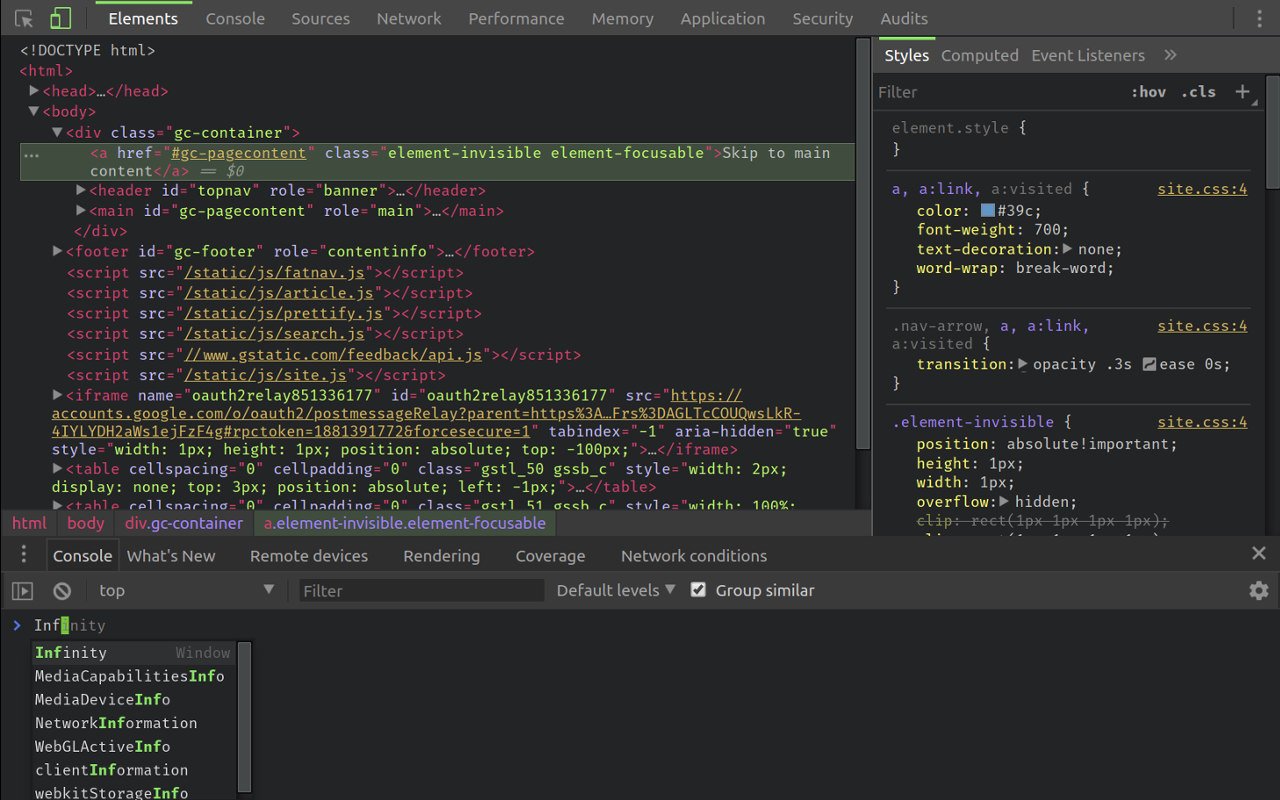Open the /static/js/fatnav.js link
1280x800 pixels.
click(277, 273)
